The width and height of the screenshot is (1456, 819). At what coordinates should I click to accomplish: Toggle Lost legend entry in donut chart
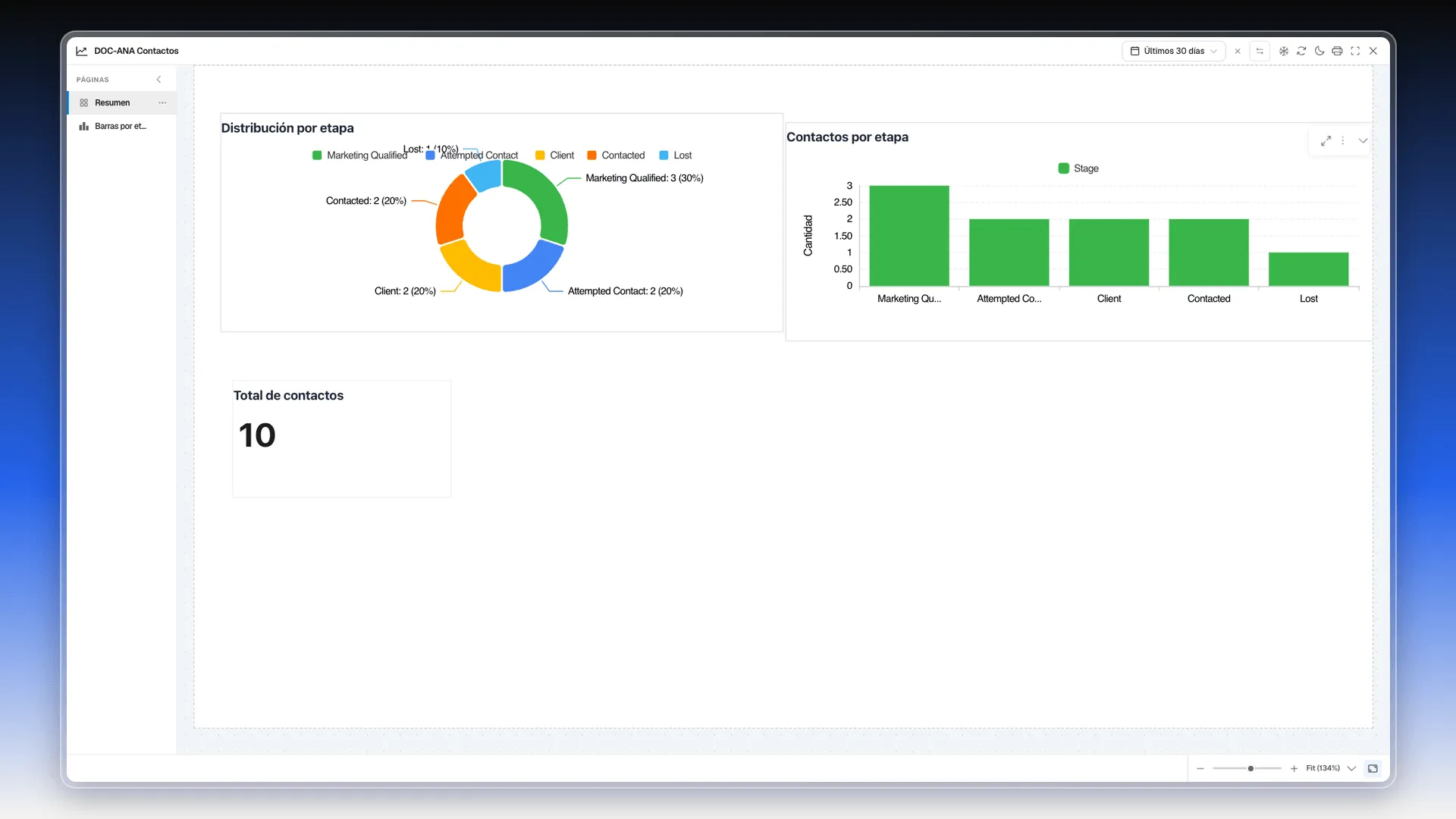pyautogui.click(x=675, y=155)
